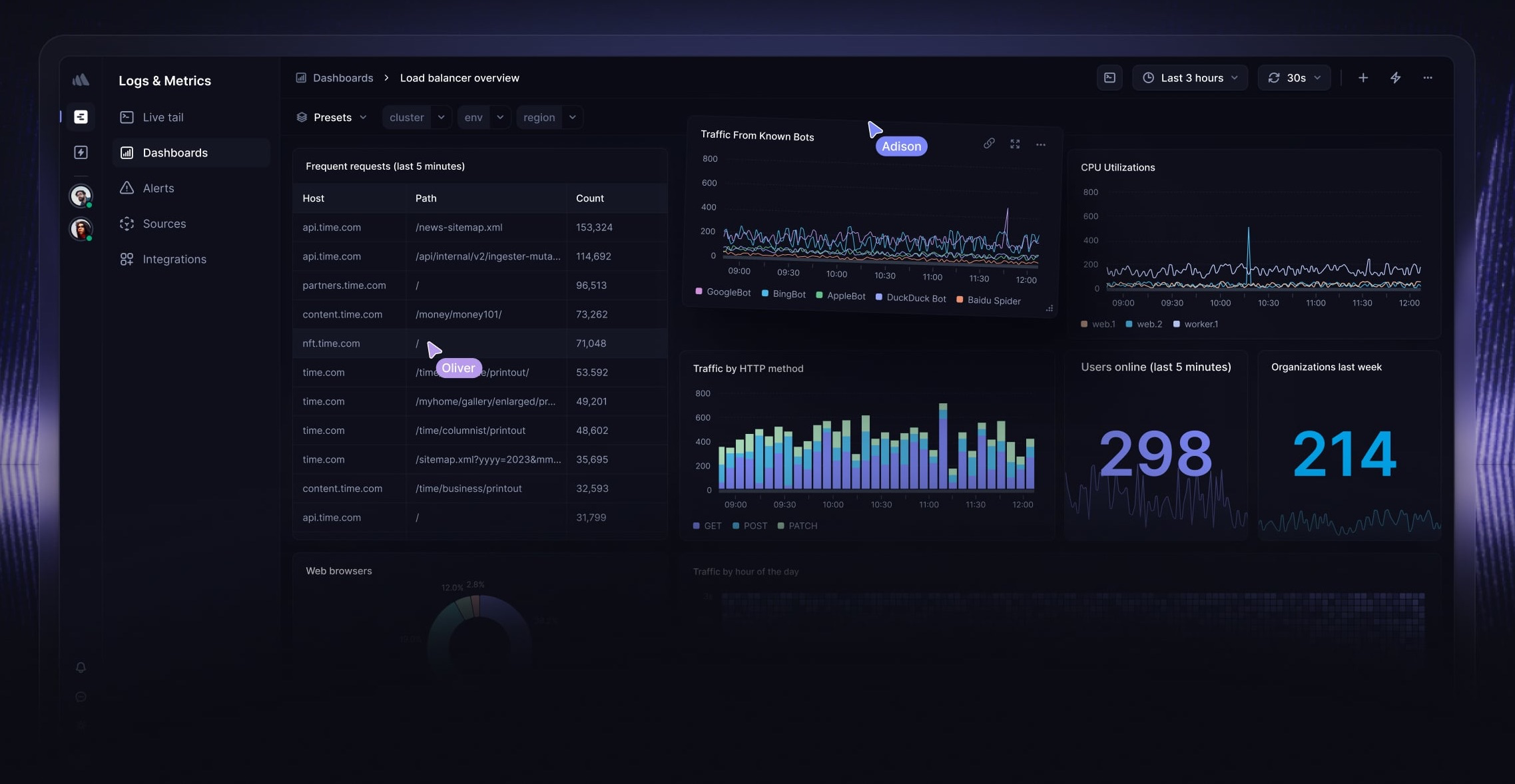
Task: Open the console icon left of the time range
Action: [1109, 77]
